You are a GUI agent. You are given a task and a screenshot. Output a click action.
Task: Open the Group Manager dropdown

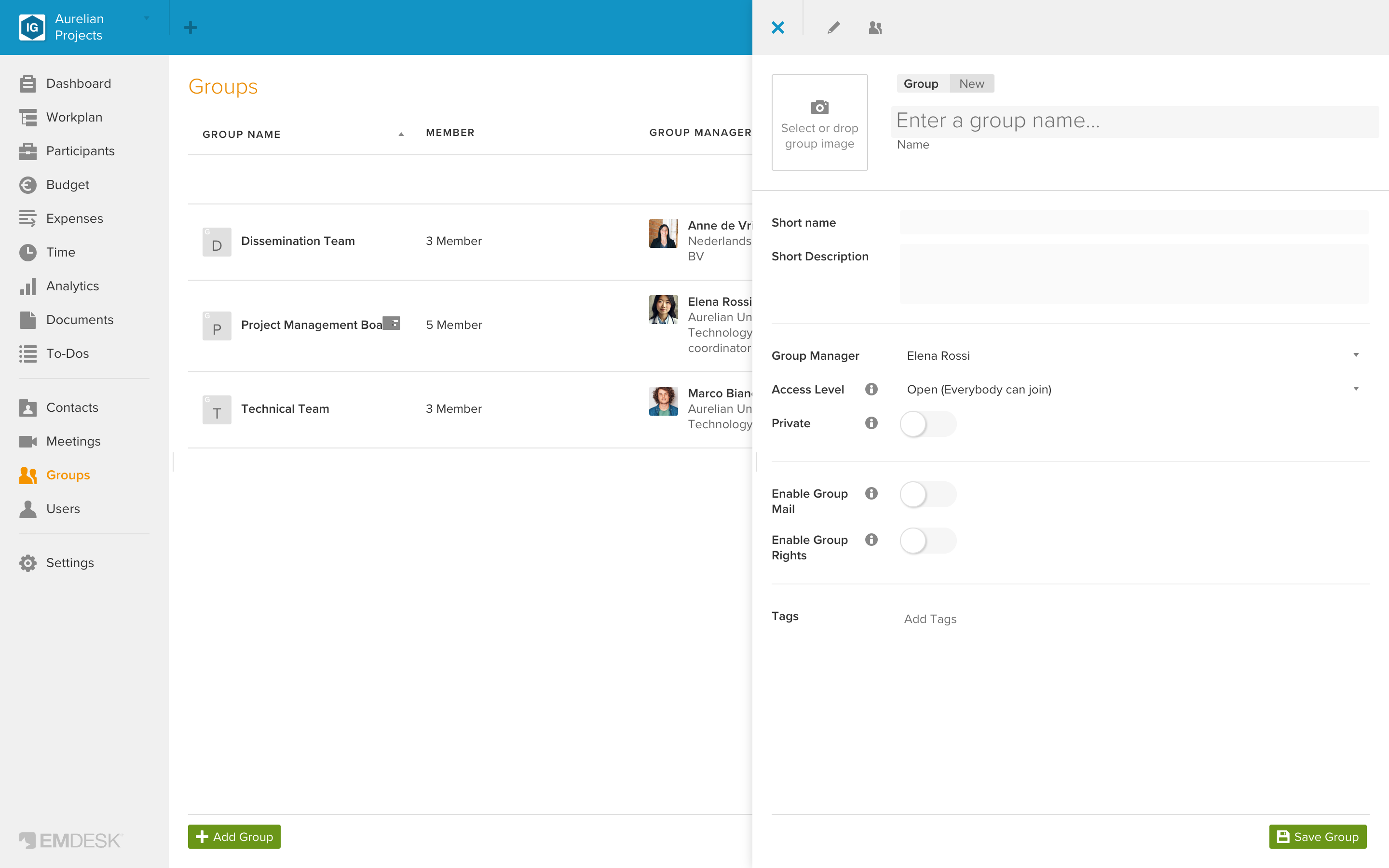(x=1133, y=356)
